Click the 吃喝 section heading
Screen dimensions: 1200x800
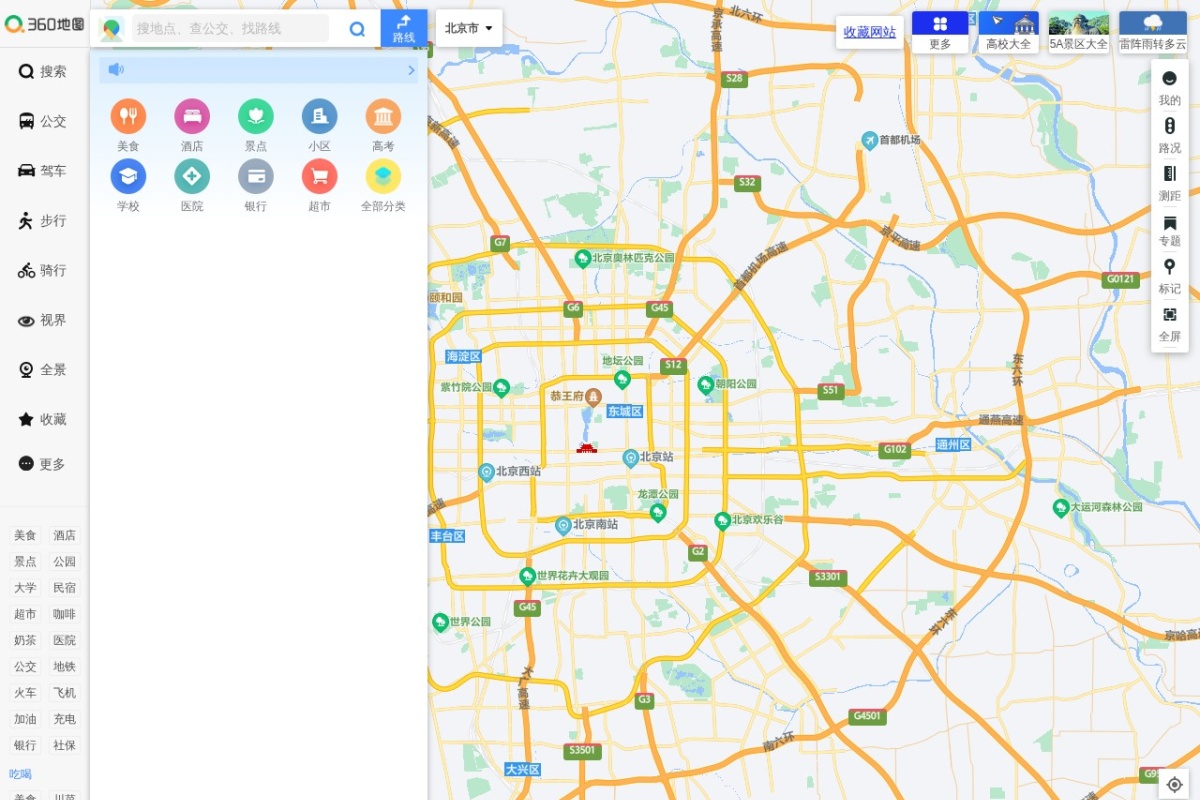[x=21, y=774]
